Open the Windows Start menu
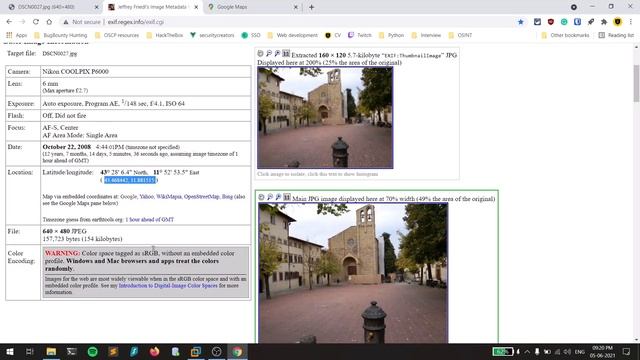Image resolution: width=640 pixels, height=360 pixels. [x=10, y=351]
